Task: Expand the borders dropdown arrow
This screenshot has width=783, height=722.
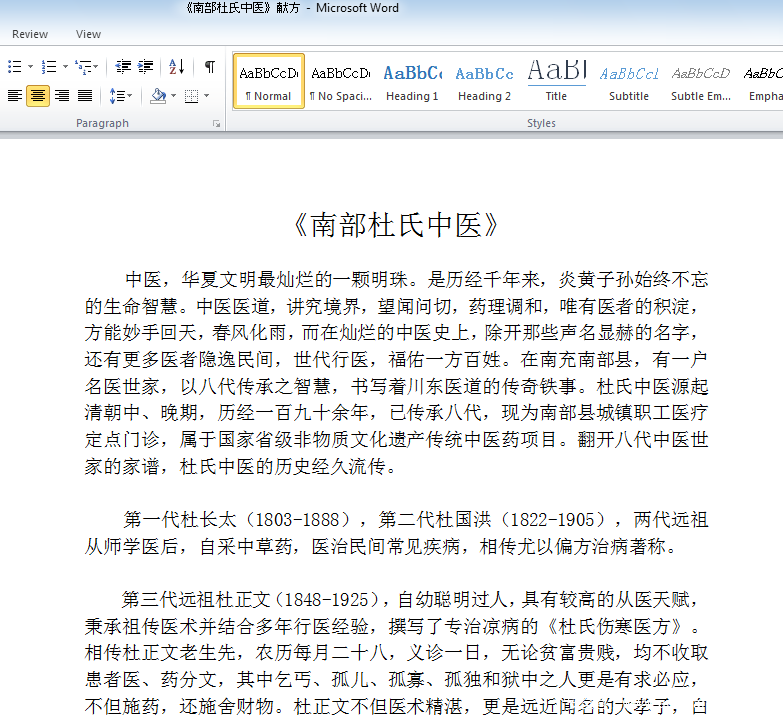Action: (x=206, y=96)
